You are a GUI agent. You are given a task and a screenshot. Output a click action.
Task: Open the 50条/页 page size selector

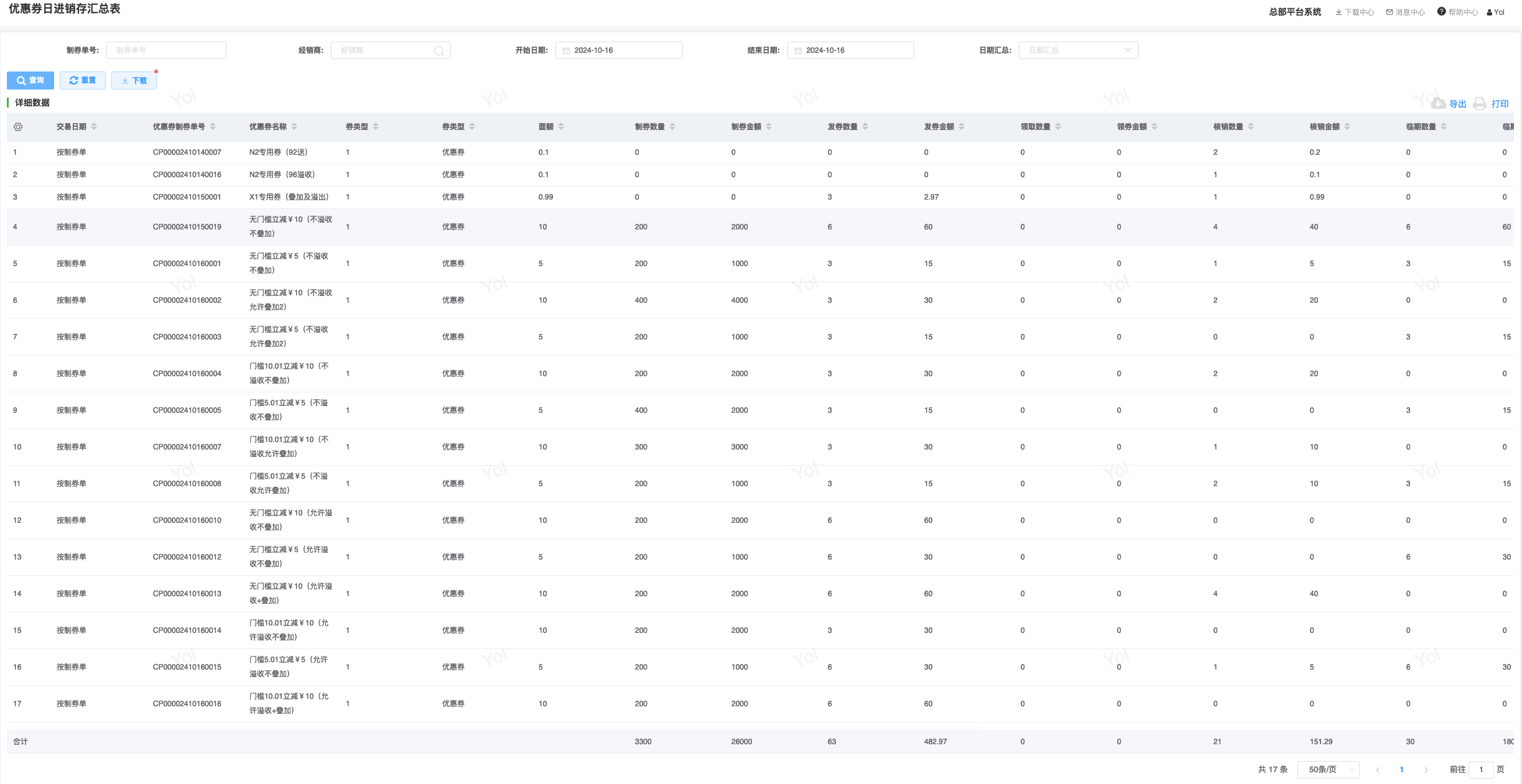(1328, 770)
